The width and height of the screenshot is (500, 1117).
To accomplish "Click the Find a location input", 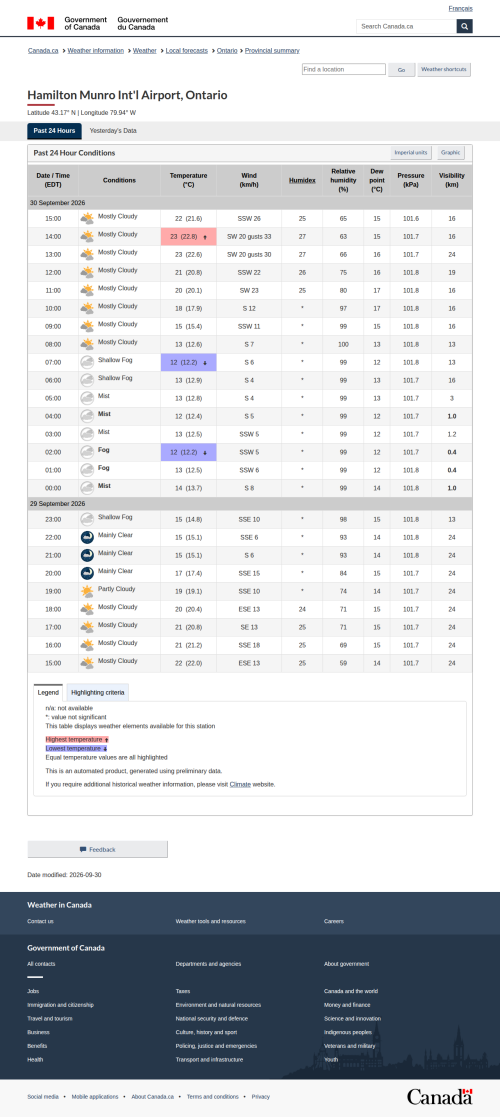I will point(343,69).
